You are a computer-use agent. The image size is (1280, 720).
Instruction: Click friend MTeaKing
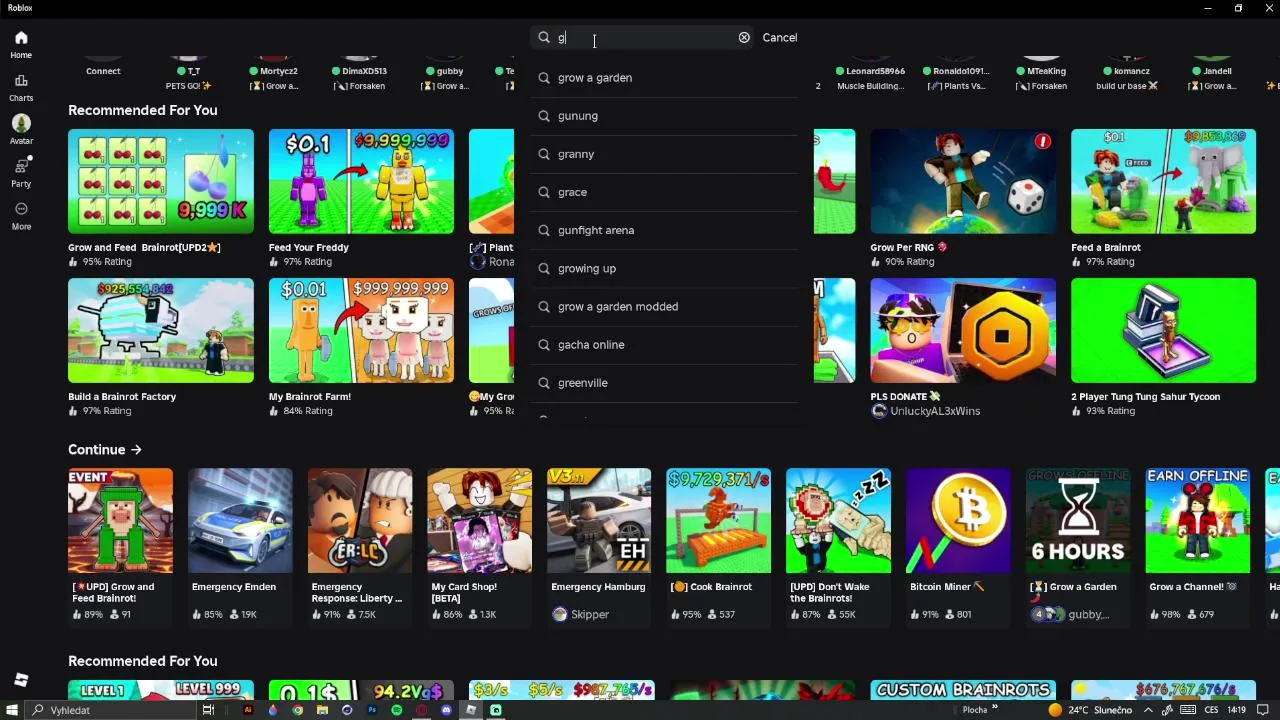tap(1041, 71)
